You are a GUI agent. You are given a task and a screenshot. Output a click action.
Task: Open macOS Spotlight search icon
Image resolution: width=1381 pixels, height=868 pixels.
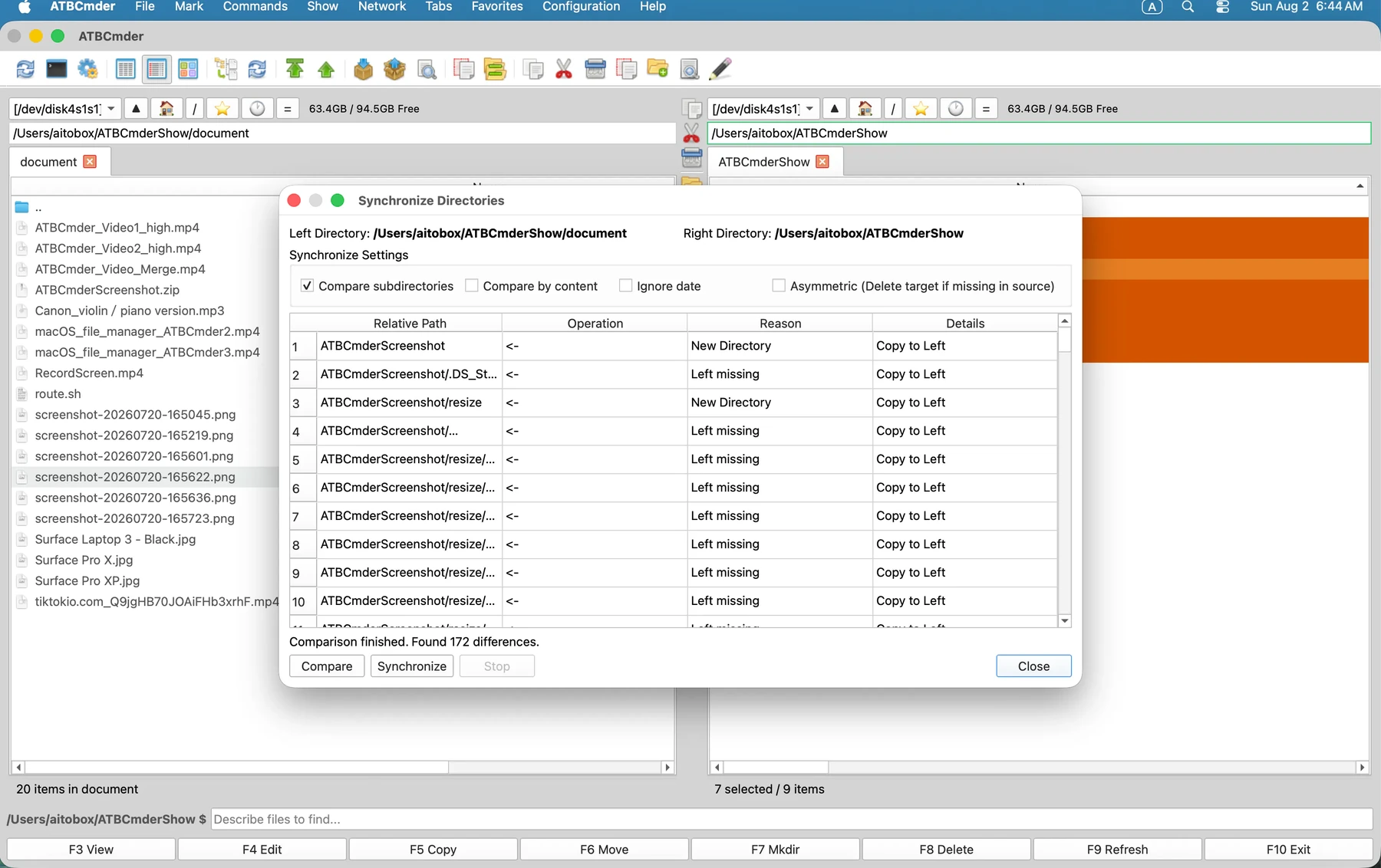[1188, 7]
